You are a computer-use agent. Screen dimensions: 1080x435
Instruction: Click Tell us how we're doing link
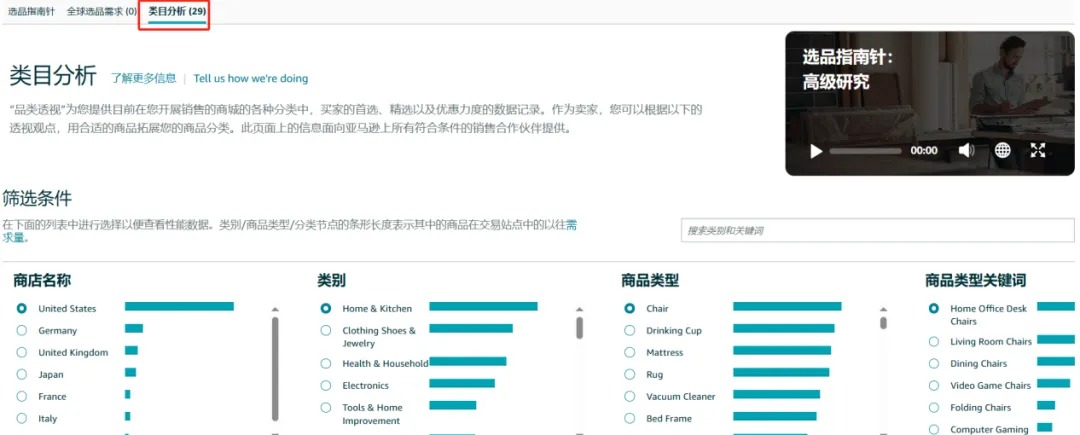(x=251, y=78)
